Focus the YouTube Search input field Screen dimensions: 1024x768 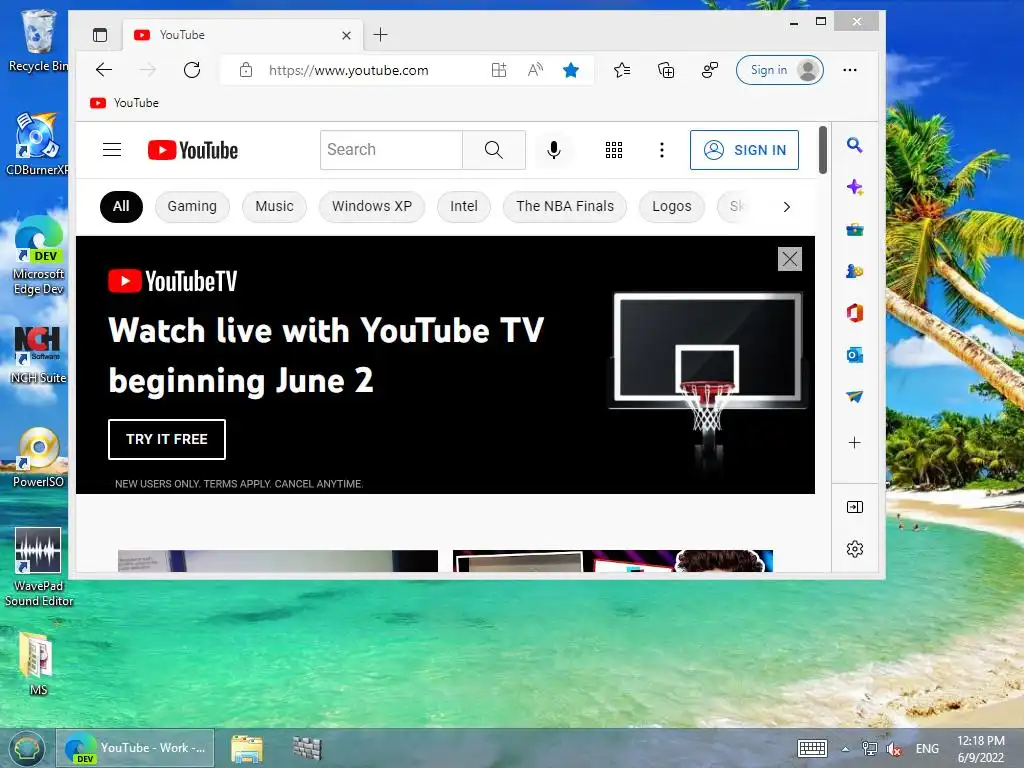(391, 150)
